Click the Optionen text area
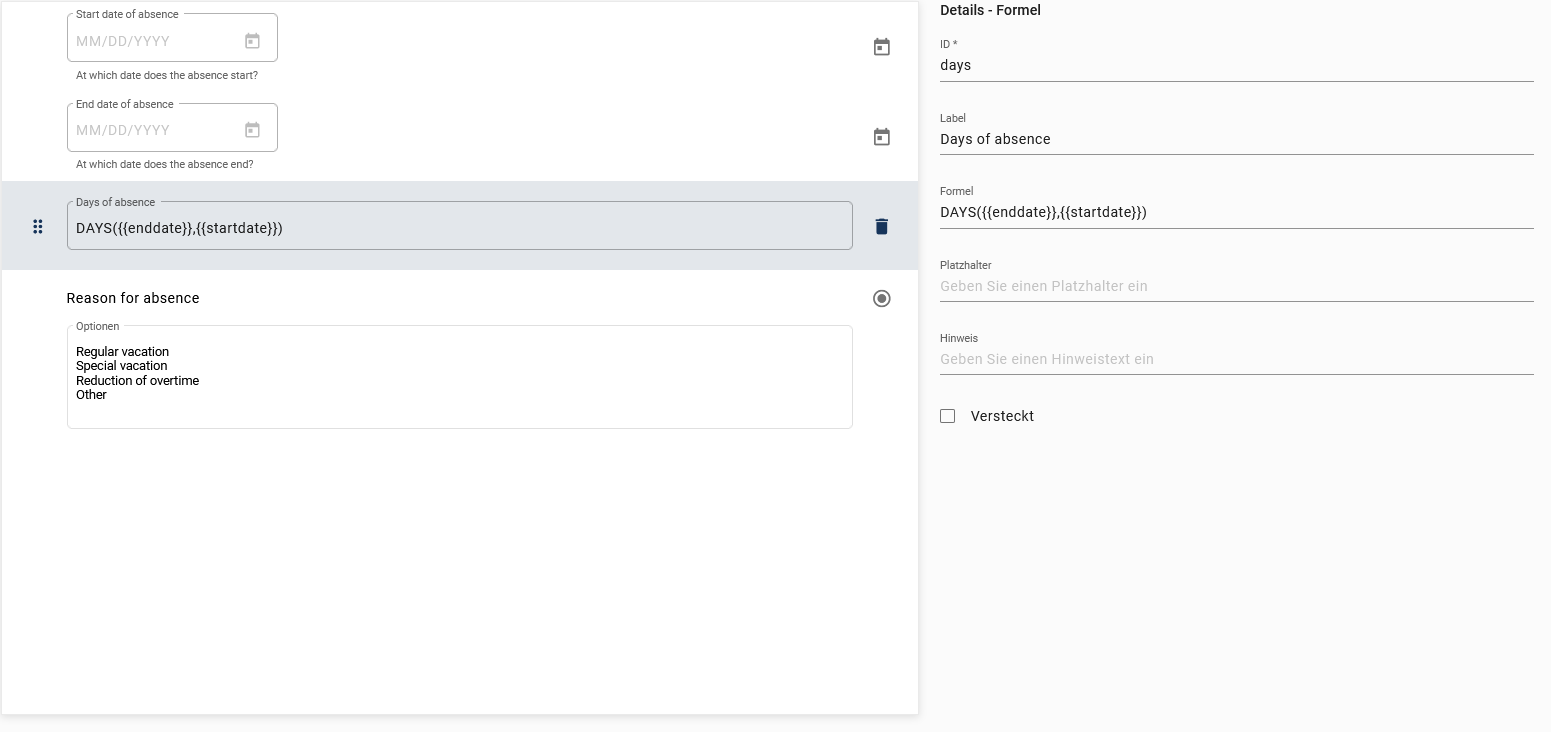This screenshot has height=732, width=1551. pyautogui.click(x=460, y=377)
